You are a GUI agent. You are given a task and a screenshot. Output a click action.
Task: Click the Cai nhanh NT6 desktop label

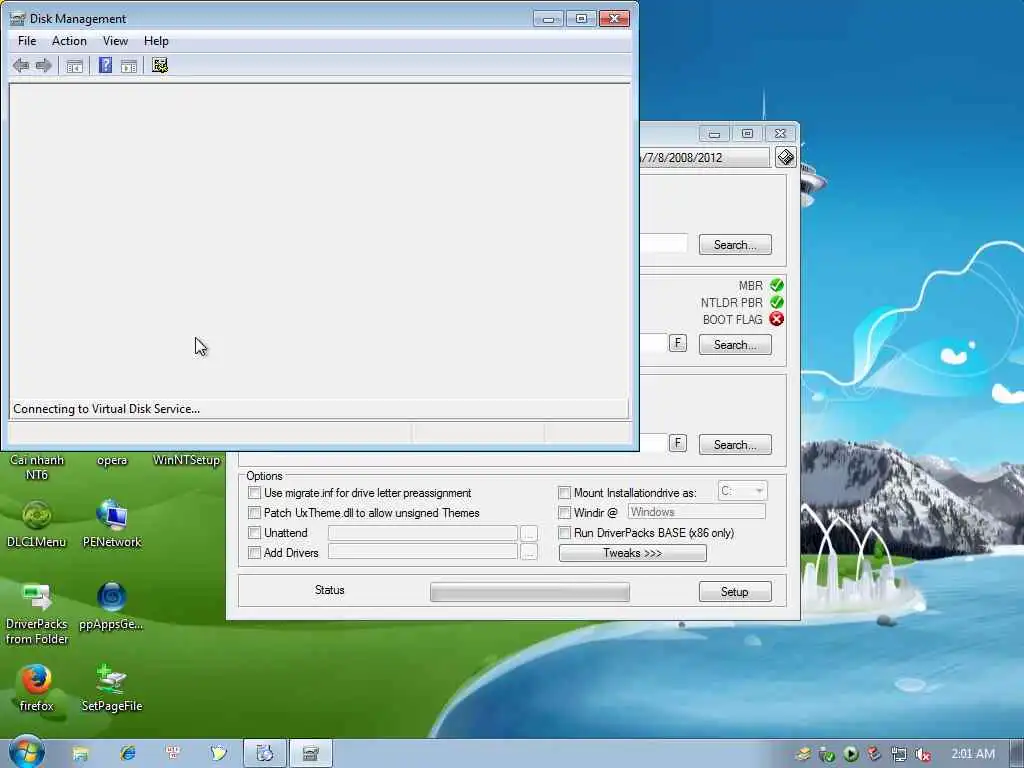(37, 467)
